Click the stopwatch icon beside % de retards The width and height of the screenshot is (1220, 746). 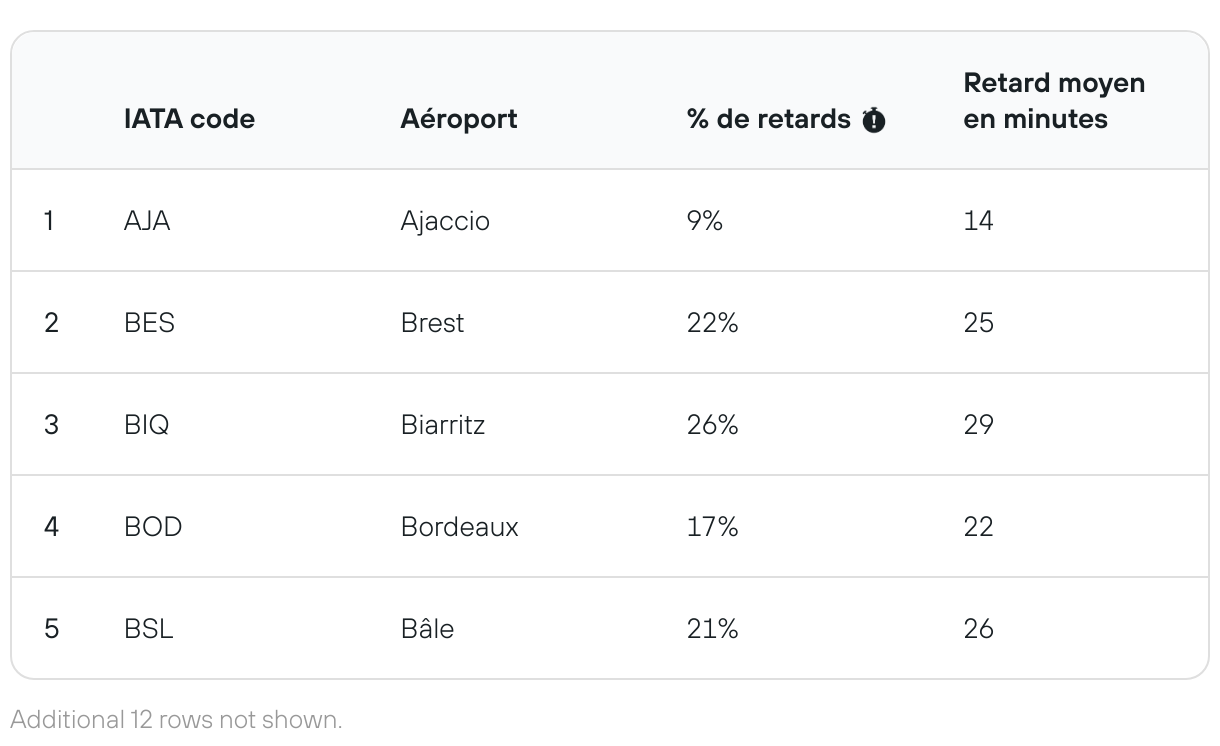point(874,121)
